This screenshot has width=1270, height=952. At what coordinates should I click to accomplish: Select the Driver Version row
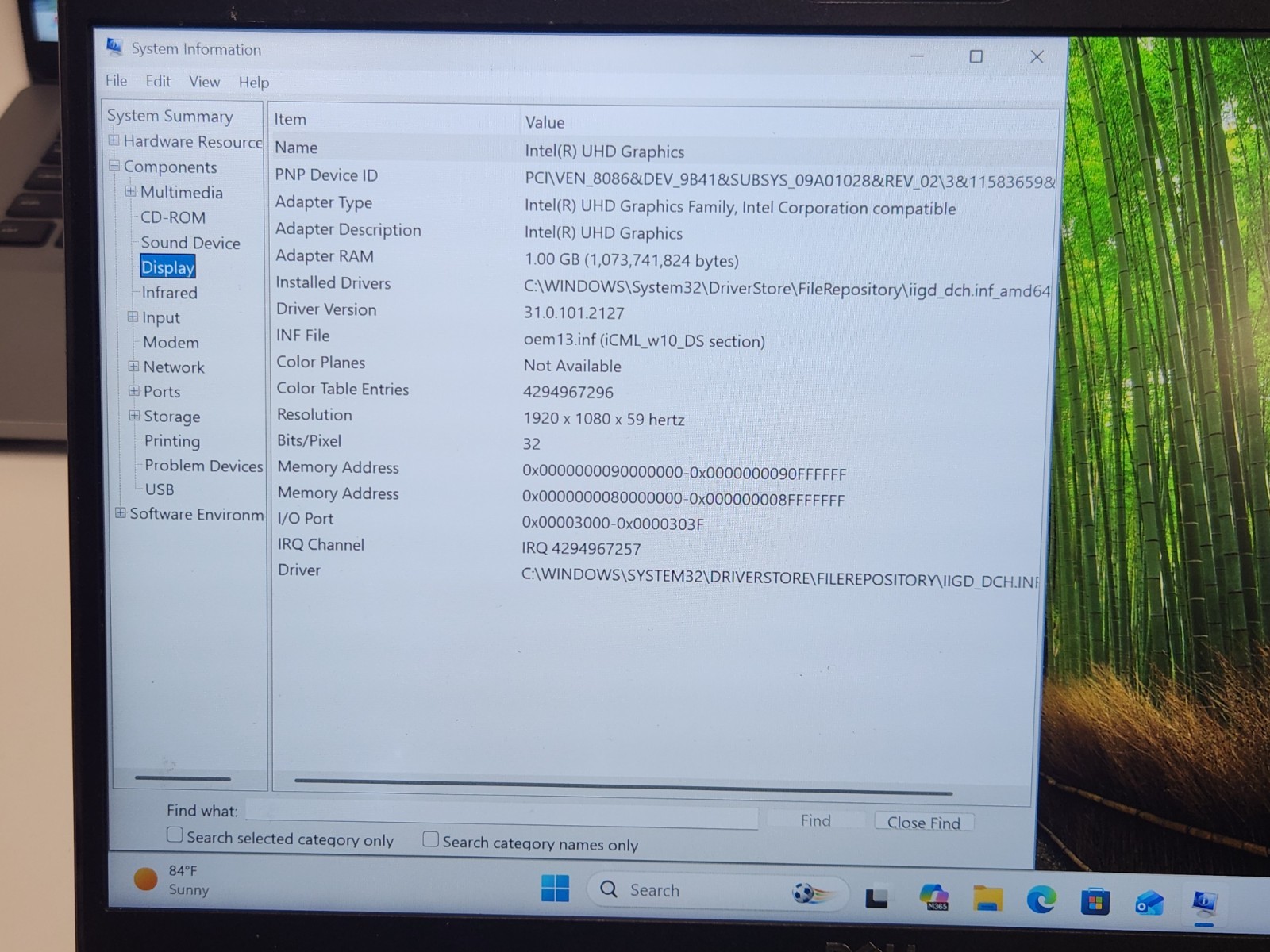663,310
